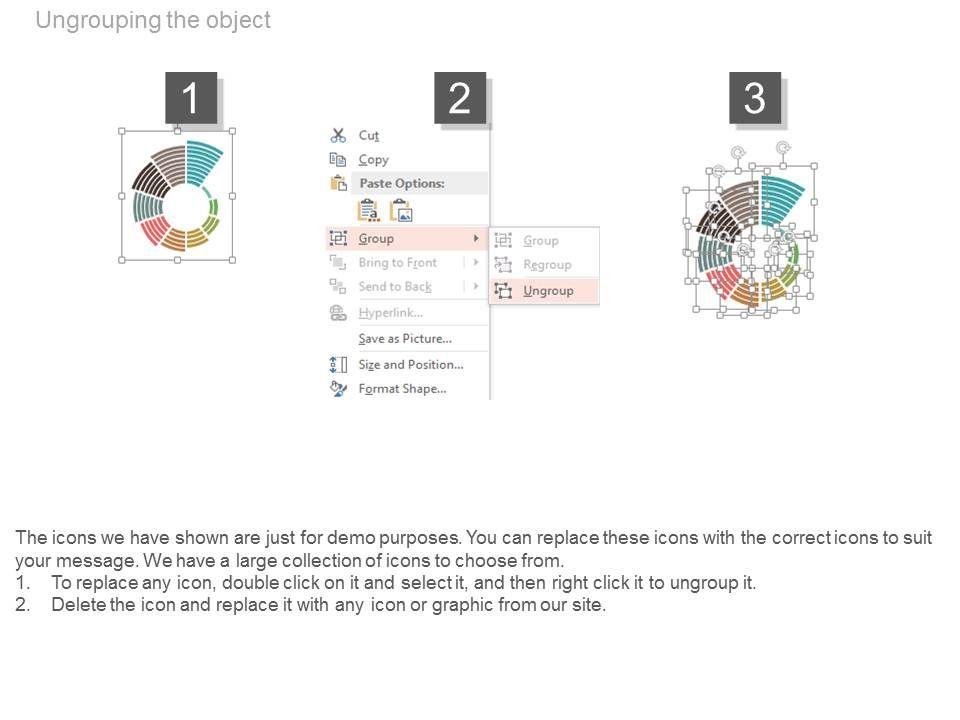
Task: Expand the Bring to Front arrow
Action: [476, 263]
